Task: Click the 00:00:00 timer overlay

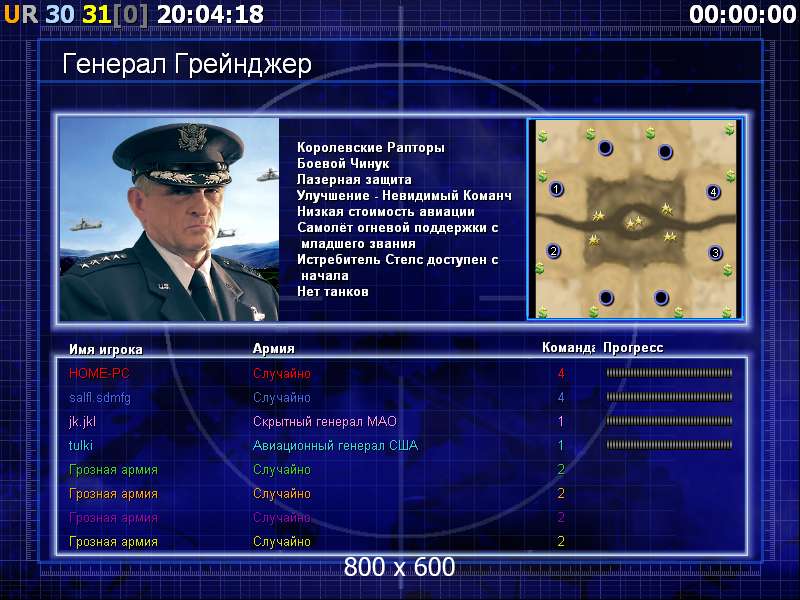Action: coord(742,14)
